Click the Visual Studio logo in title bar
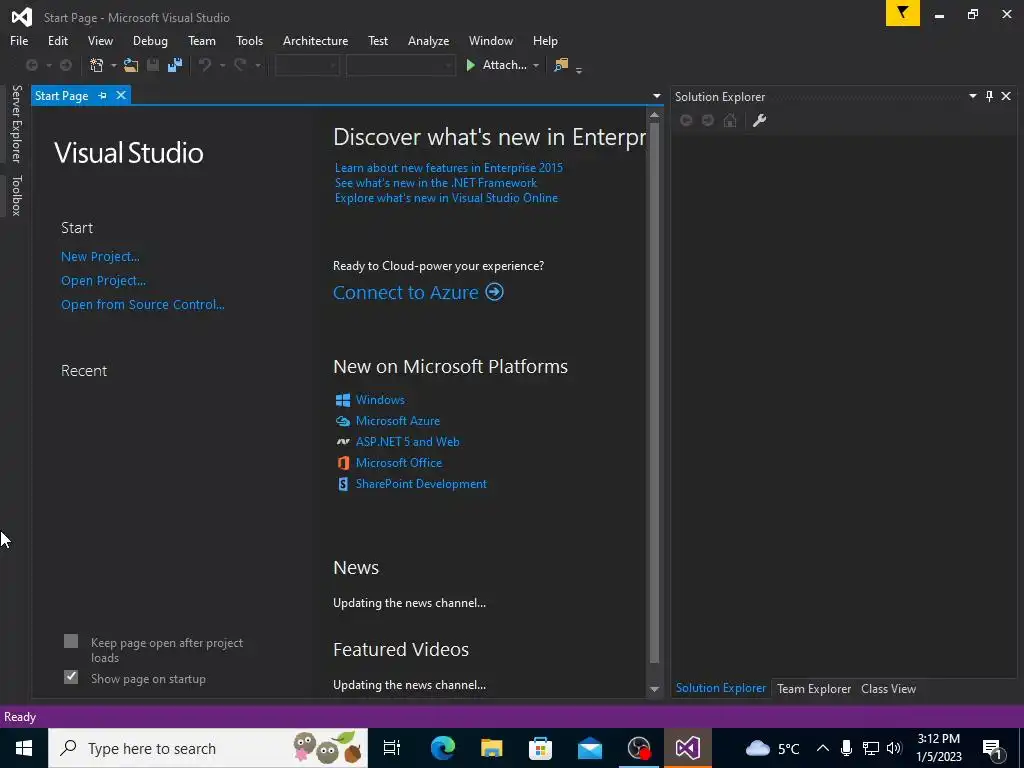 pyautogui.click(x=22, y=17)
